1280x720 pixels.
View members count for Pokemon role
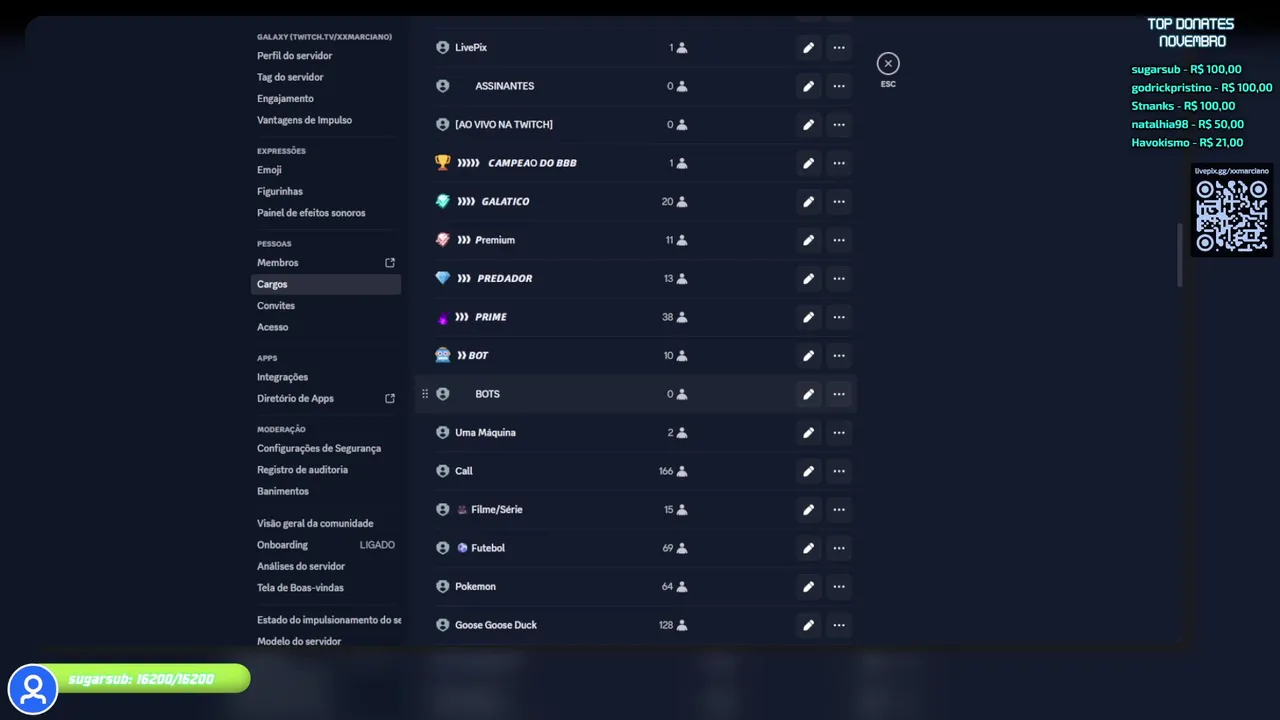[675, 587]
